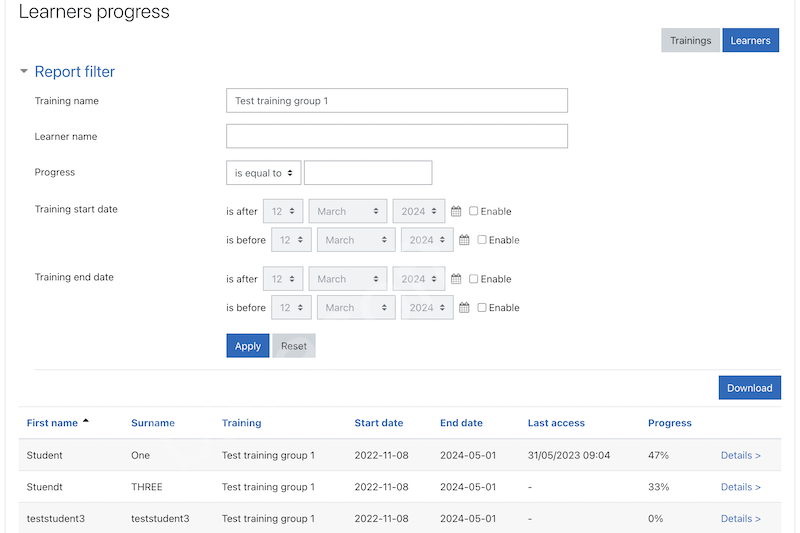Enable Training end date is before filter
The width and height of the screenshot is (800, 533).
pos(482,308)
